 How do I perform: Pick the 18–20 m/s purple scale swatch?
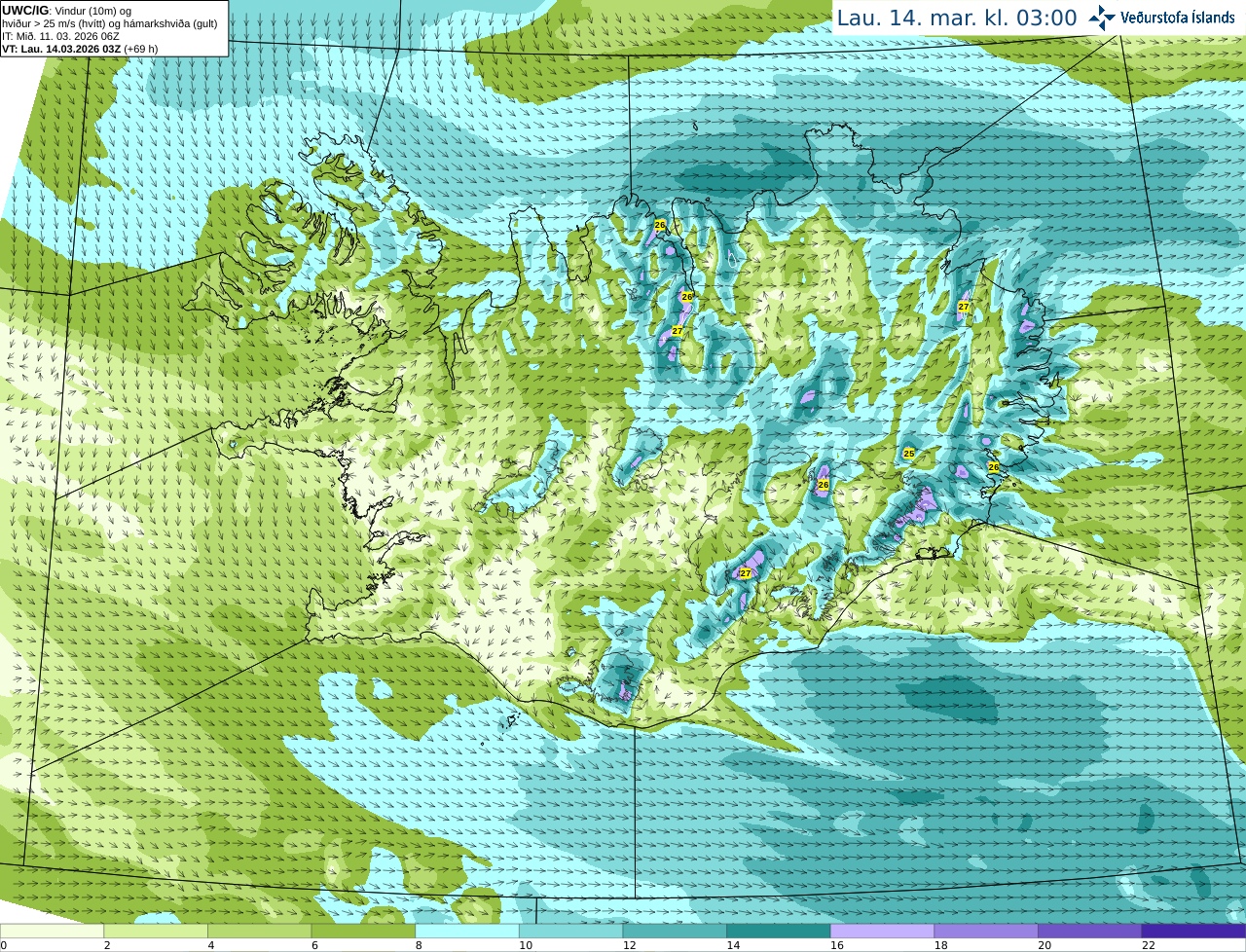(x=986, y=931)
